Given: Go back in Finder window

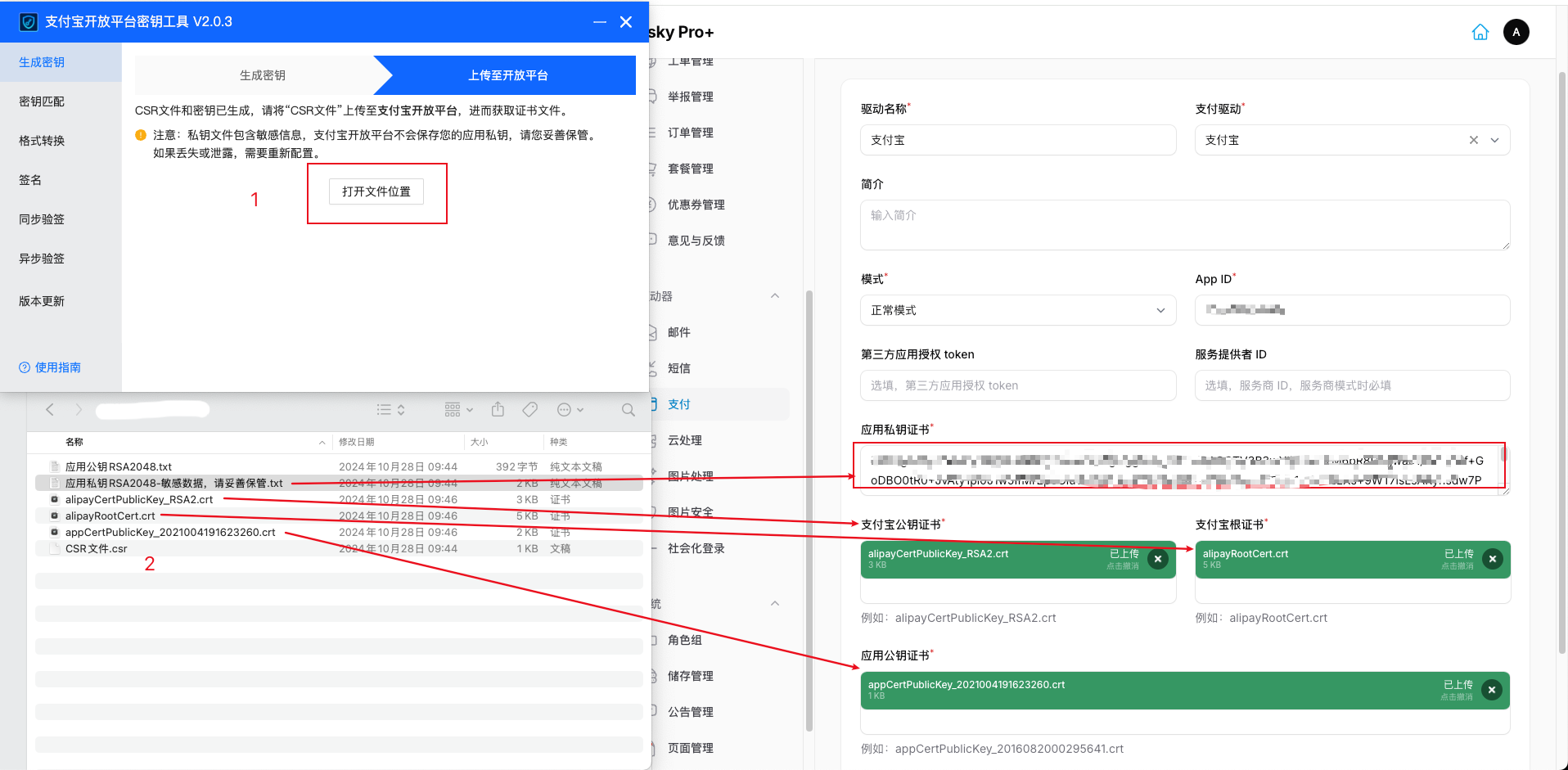Looking at the screenshot, I should point(50,409).
